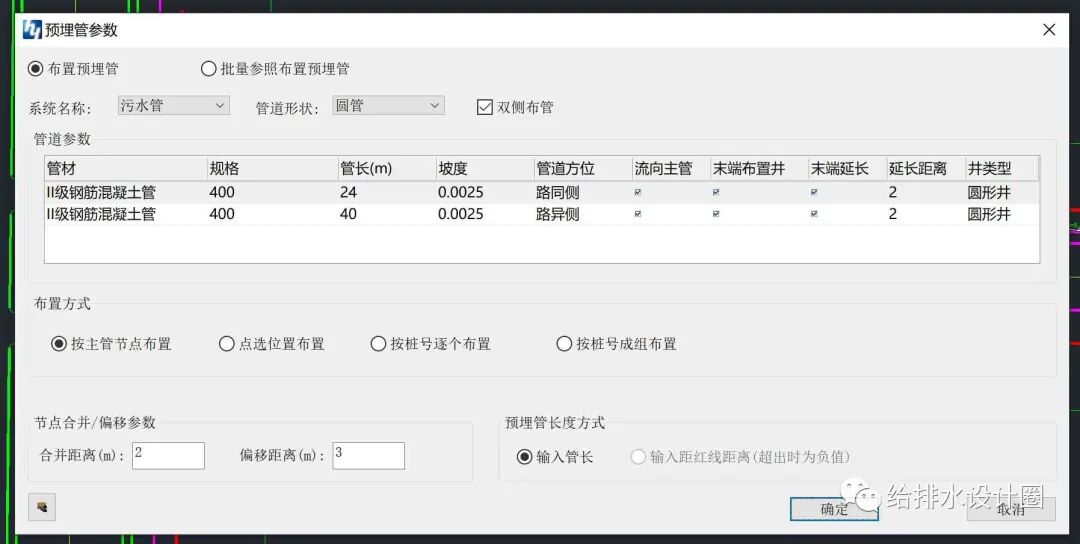The height and width of the screenshot is (544, 1080).
Task: Choose 点选位置布置 radio button
Action: click(x=271, y=344)
